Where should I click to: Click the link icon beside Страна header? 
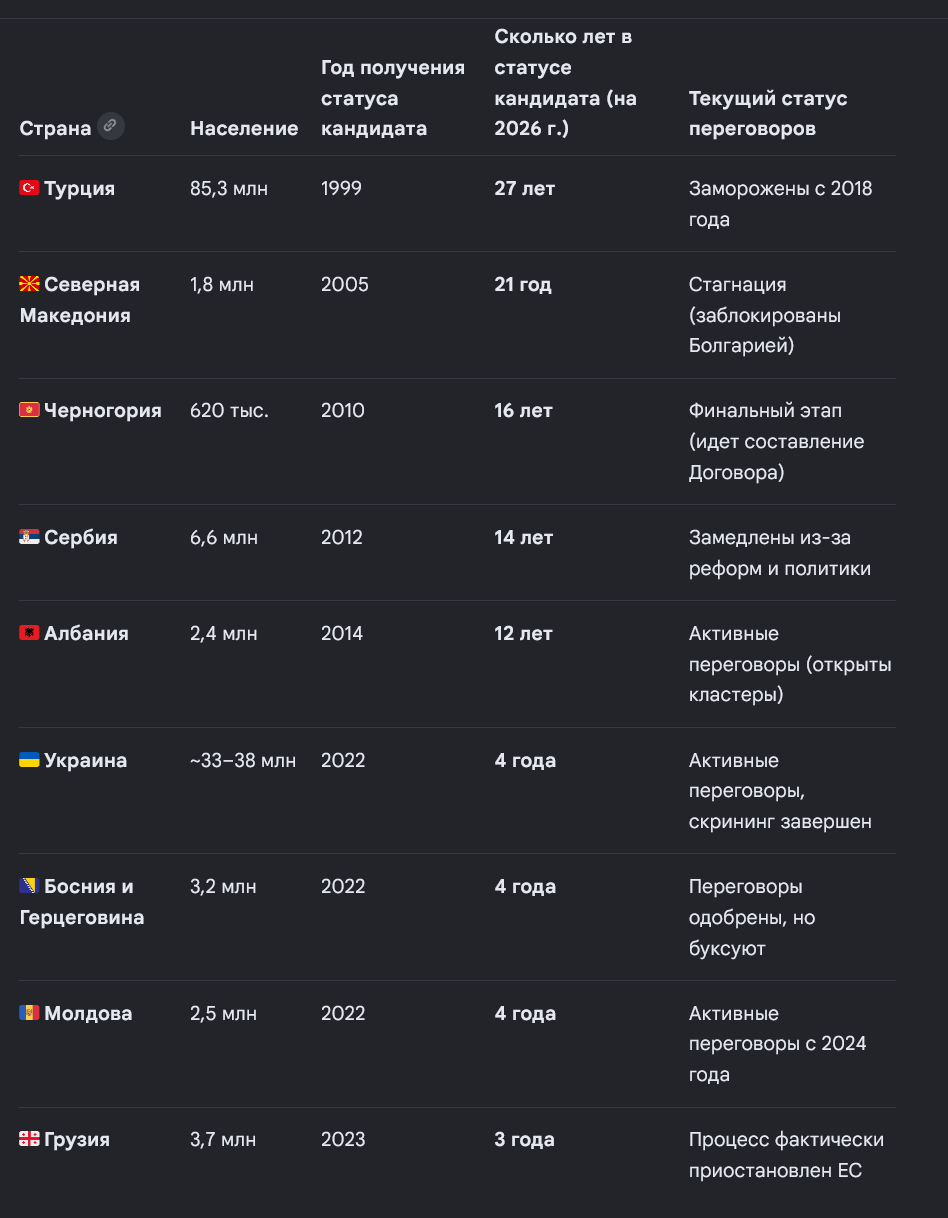coord(111,127)
